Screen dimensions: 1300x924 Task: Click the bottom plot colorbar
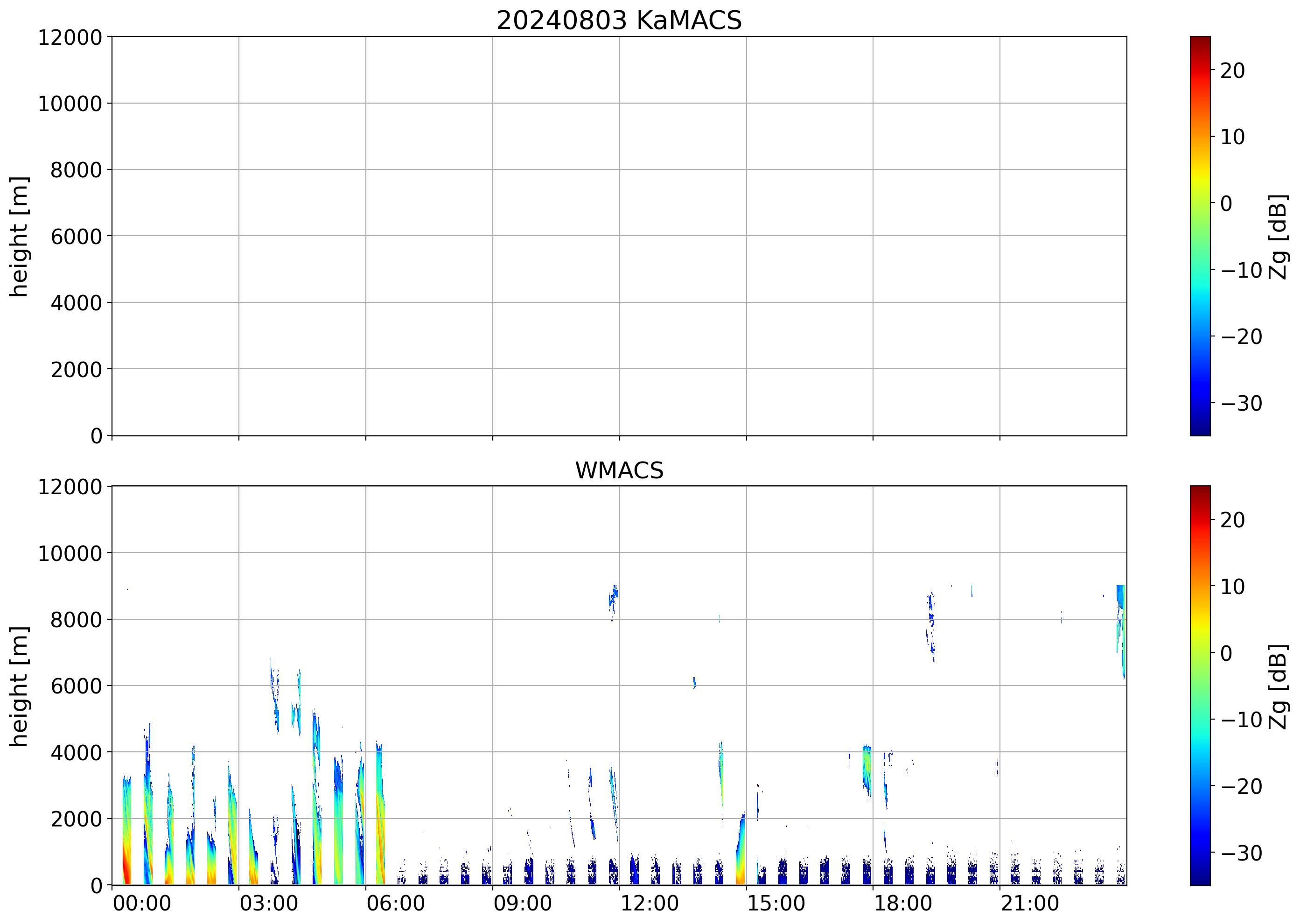[1200, 686]
